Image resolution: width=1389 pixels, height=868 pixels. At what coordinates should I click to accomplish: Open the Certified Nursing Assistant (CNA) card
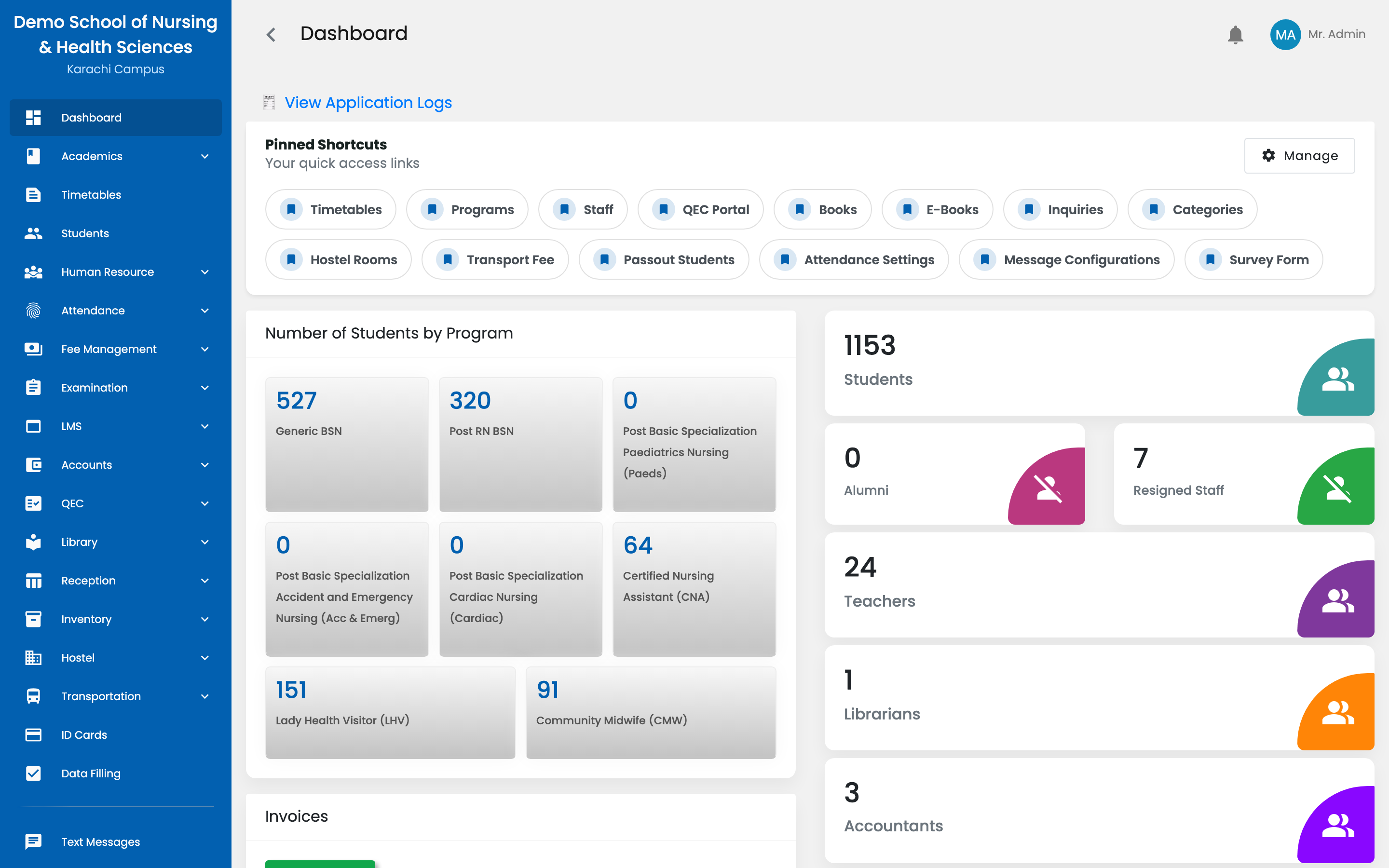(x=694, y=589)
